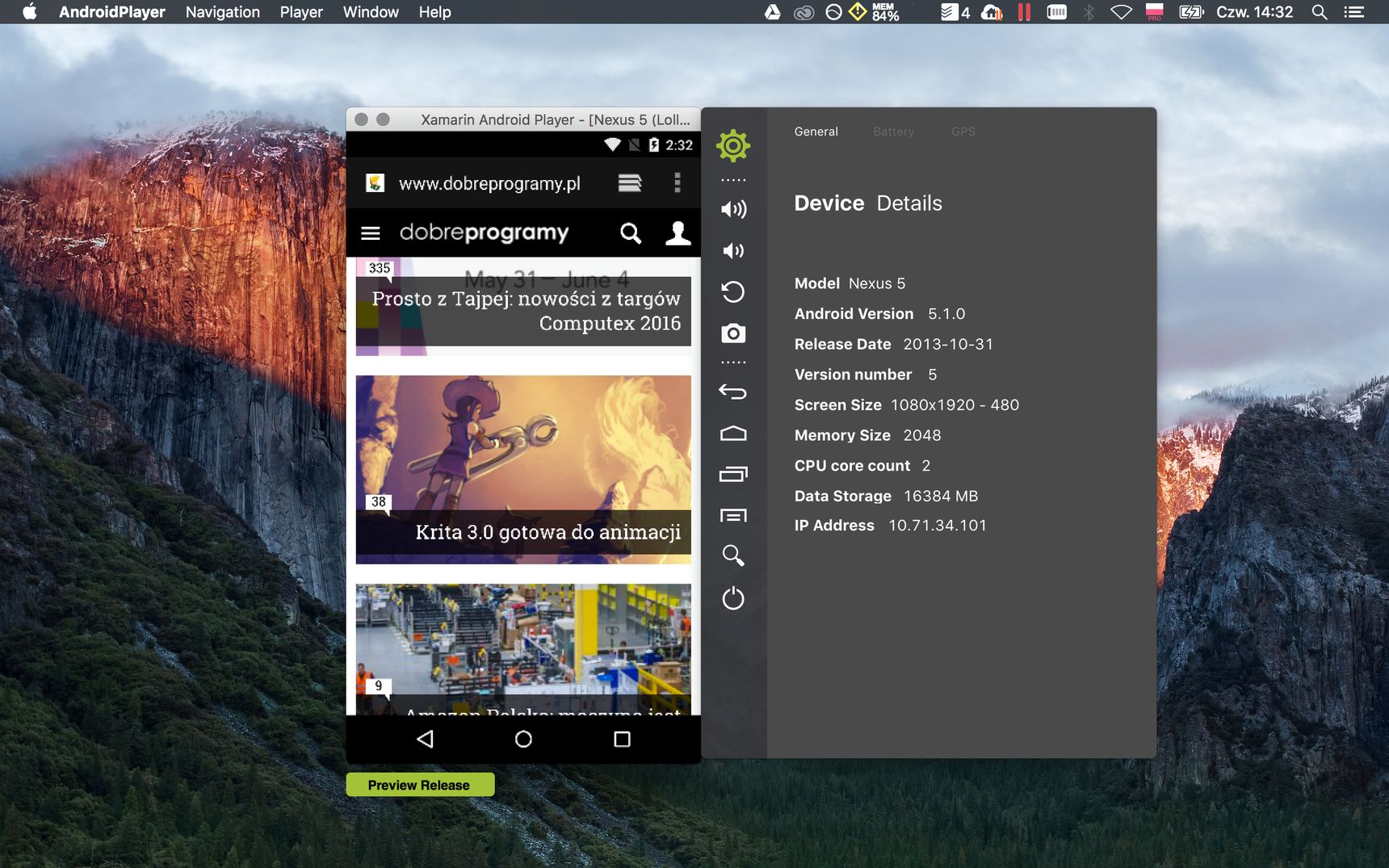1389x868 pixels.
Task: Click the home icon in the sidebar
Action: click(733, 434)
